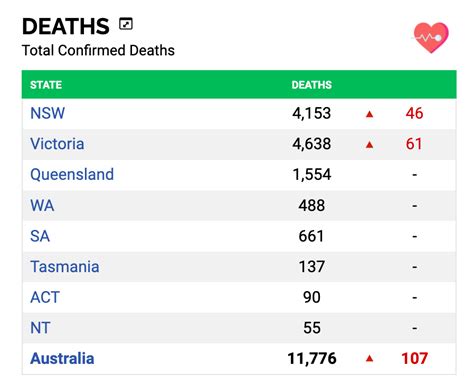Click the NSW increase value 46
The image size is (474, 385).
pyautogui.click(x=414, y=113)
